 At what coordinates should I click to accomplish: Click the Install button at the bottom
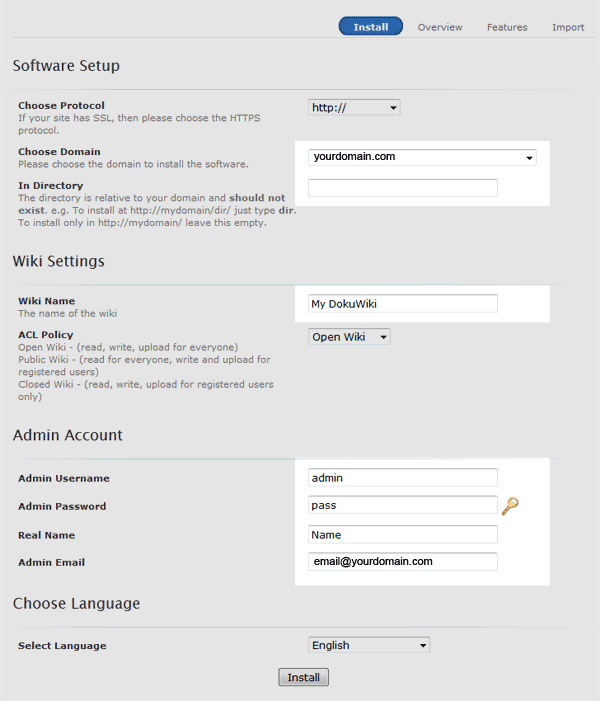click(304, 677)
